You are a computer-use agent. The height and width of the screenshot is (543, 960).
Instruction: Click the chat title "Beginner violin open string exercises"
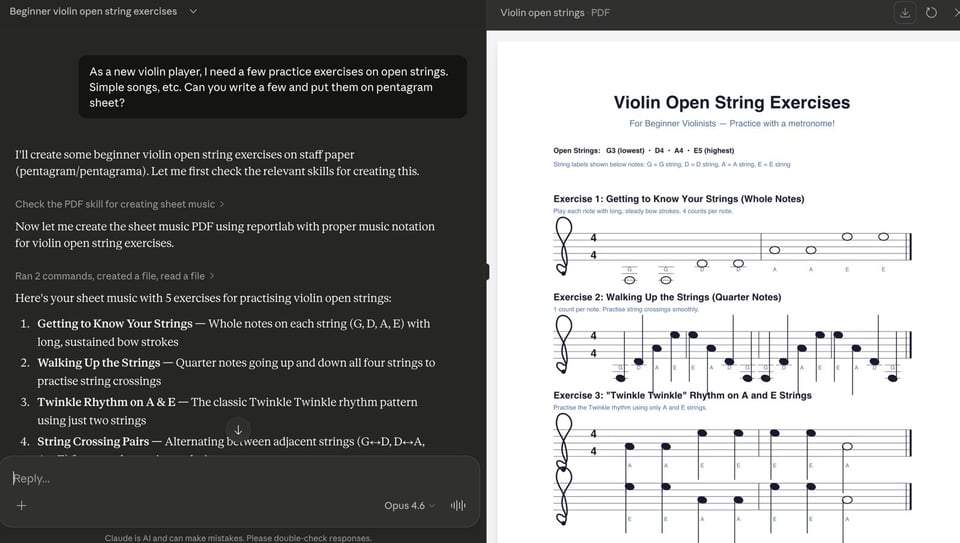coord(93,12)
